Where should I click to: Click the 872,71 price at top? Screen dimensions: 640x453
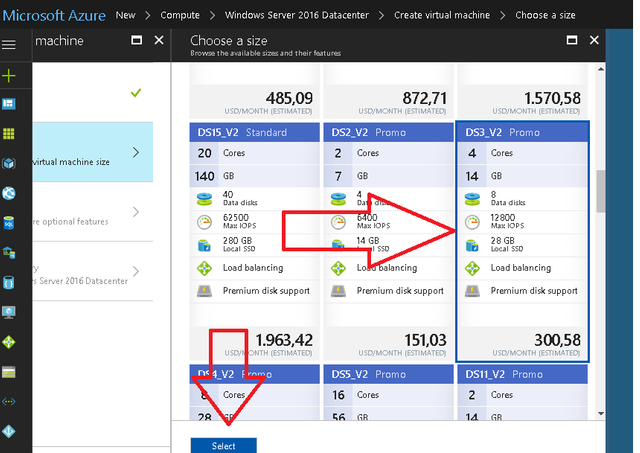[x=424, y=98]
